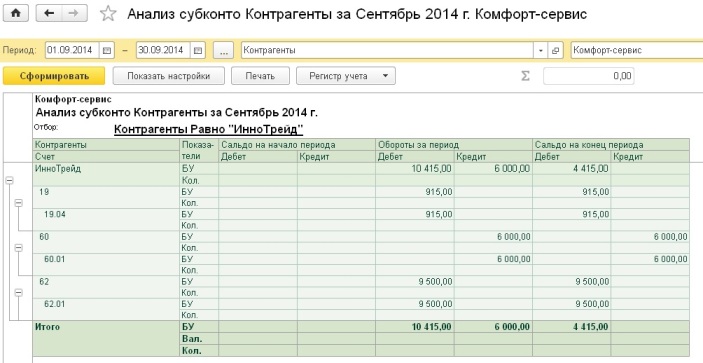703x363 pixels.
Task: Click the Сформировать button
Action: pos(54,76)
